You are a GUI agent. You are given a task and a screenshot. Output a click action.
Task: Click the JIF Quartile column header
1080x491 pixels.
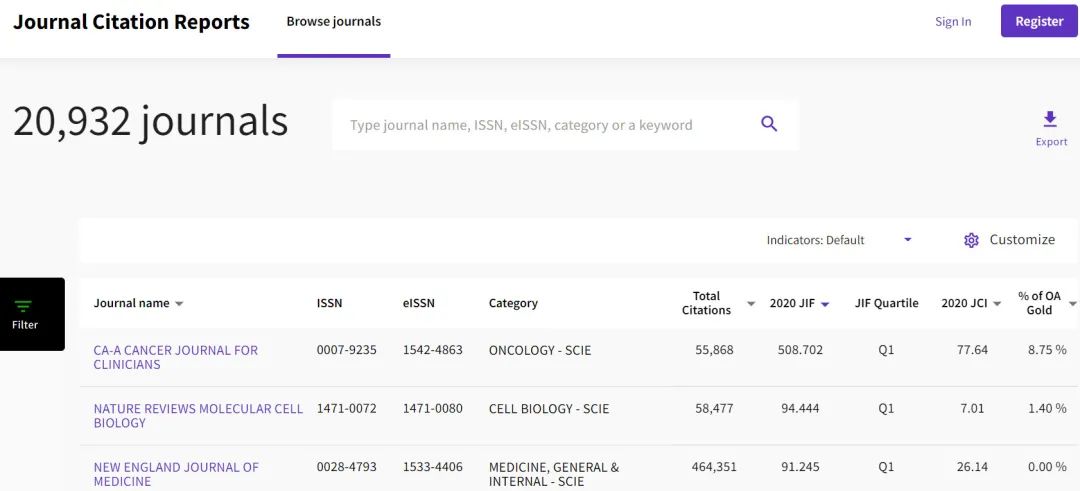click(886, 304)
